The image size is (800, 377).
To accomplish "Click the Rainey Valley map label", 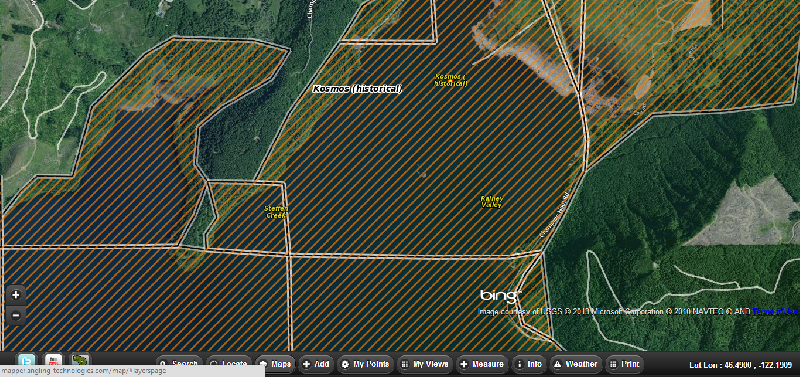I will 492,202.
